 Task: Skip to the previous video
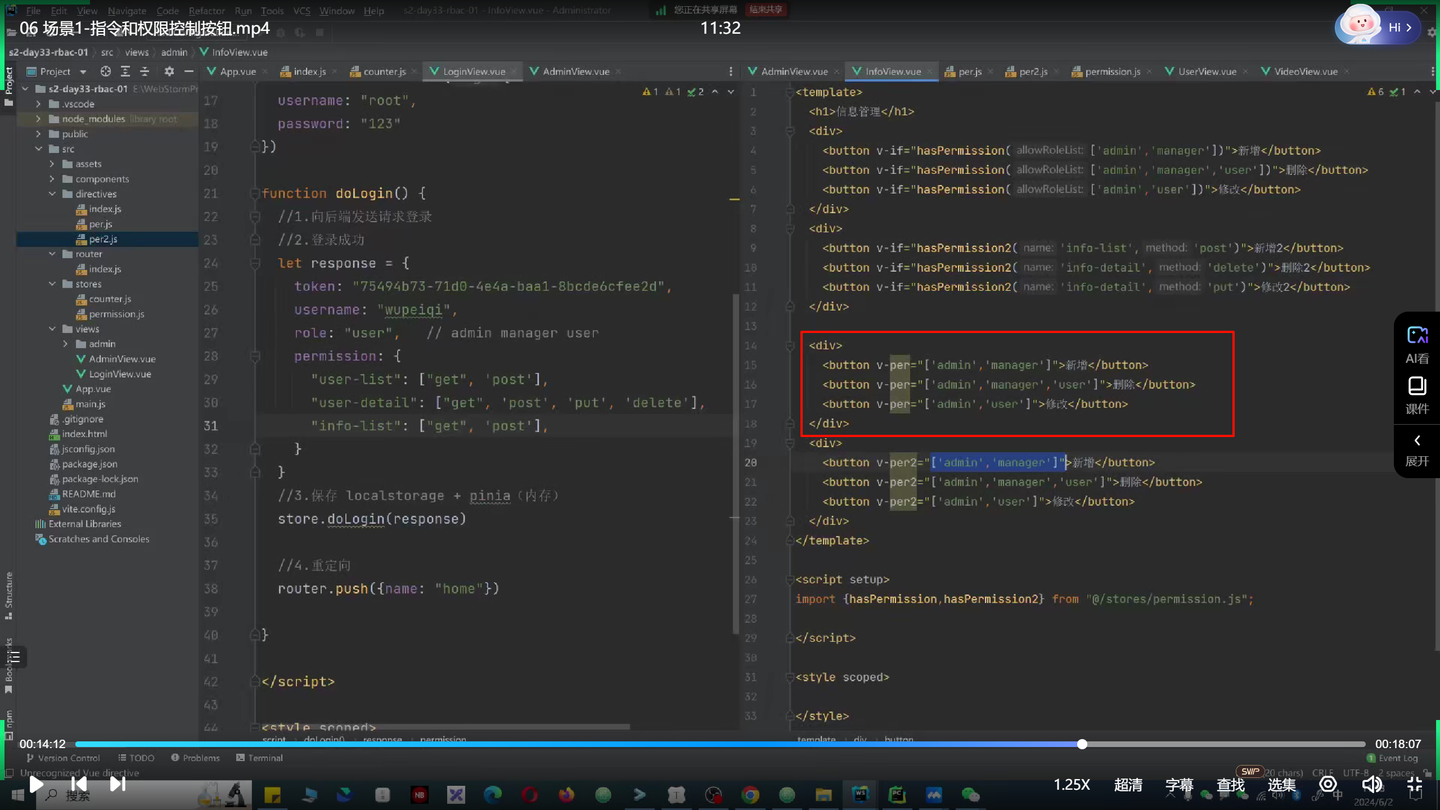click(79, 785)
